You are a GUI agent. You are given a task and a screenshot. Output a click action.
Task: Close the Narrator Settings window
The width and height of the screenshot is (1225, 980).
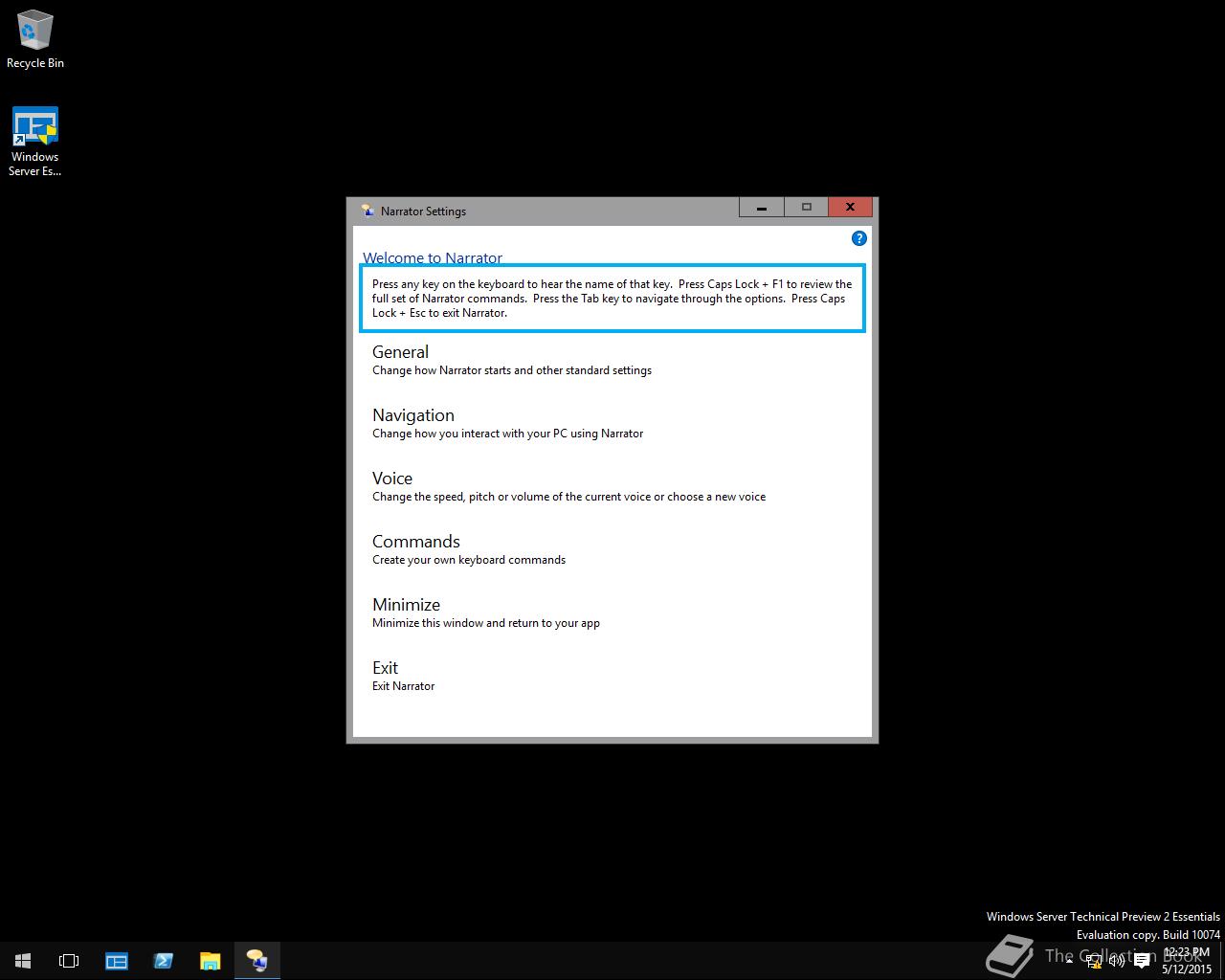(x=850, y=207)
